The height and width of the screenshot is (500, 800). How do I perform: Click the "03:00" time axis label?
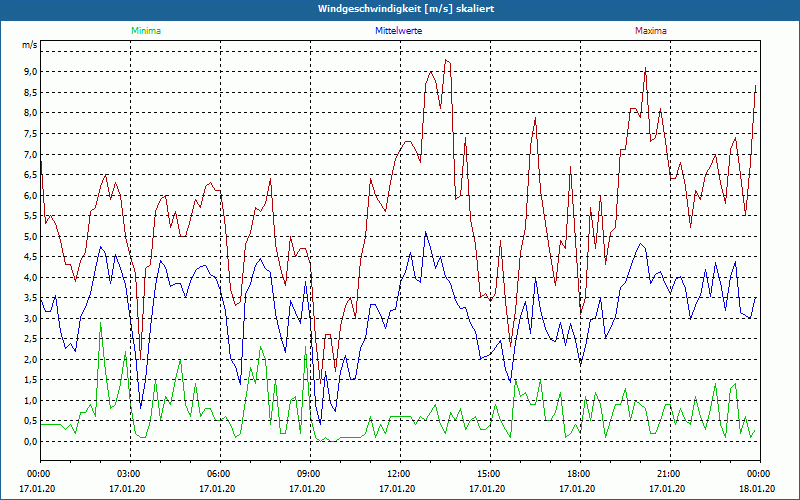[130, 474]
